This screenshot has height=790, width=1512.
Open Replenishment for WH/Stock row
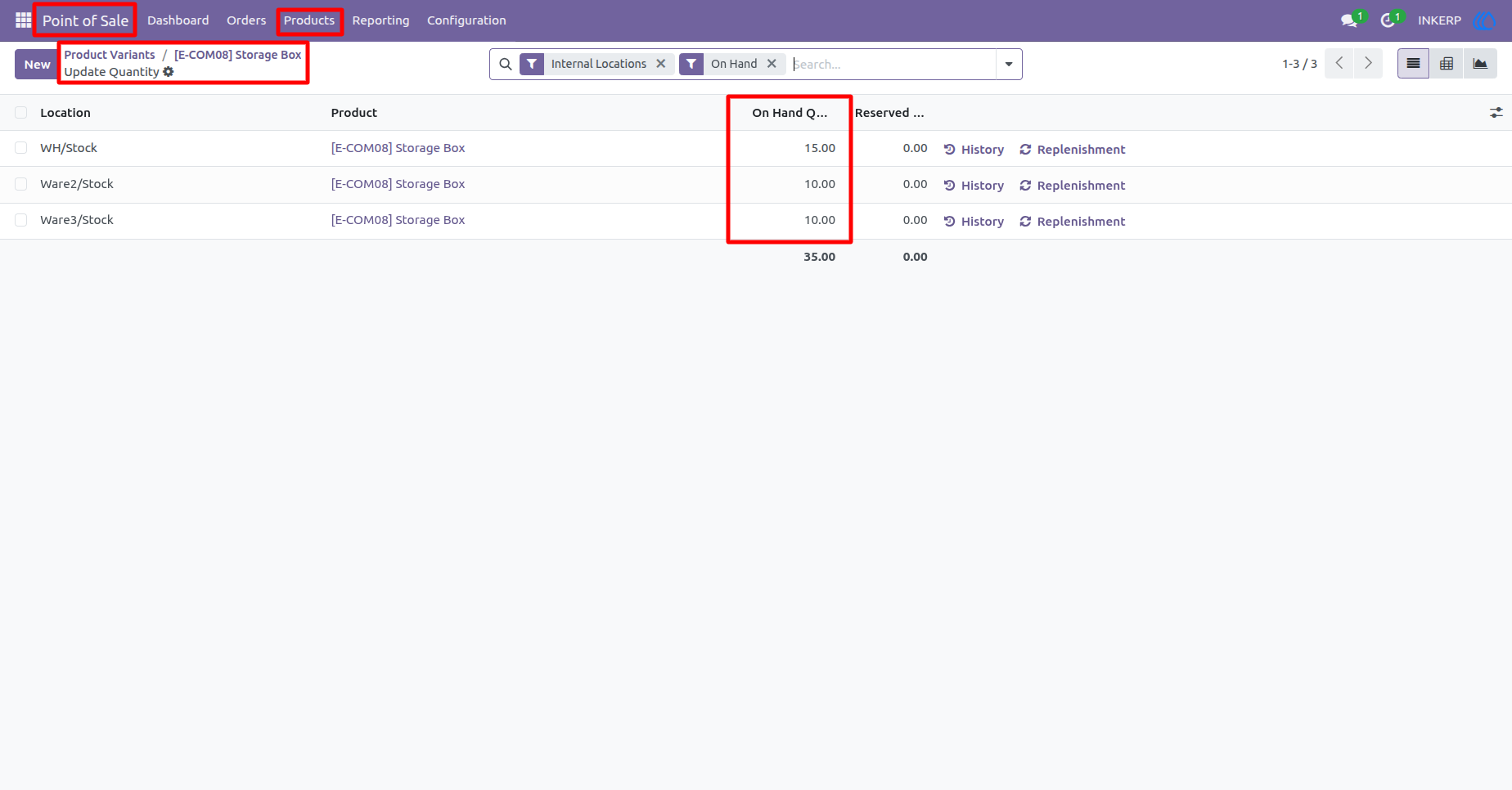pos(1072,150)
